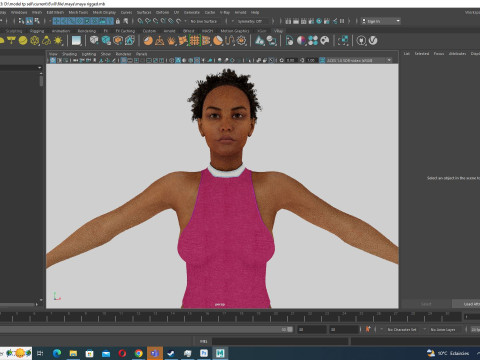This screenshot has height=360, width=480.
Task: Click the multicolored sphere shelf icon
Action: [301, 41]
